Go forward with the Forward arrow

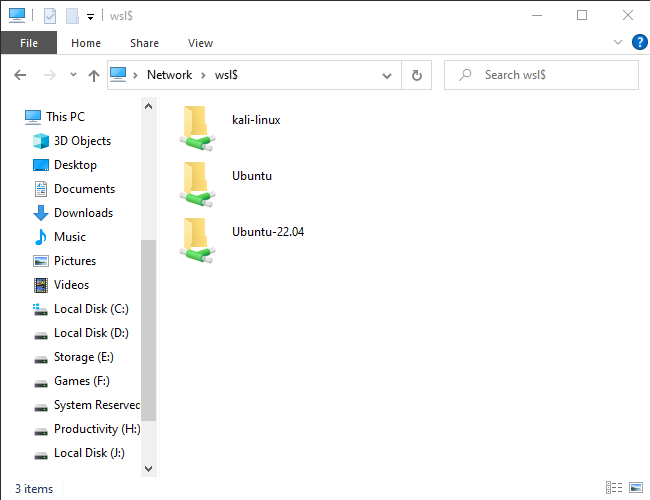pyautogui.click(x=50, y=75)
